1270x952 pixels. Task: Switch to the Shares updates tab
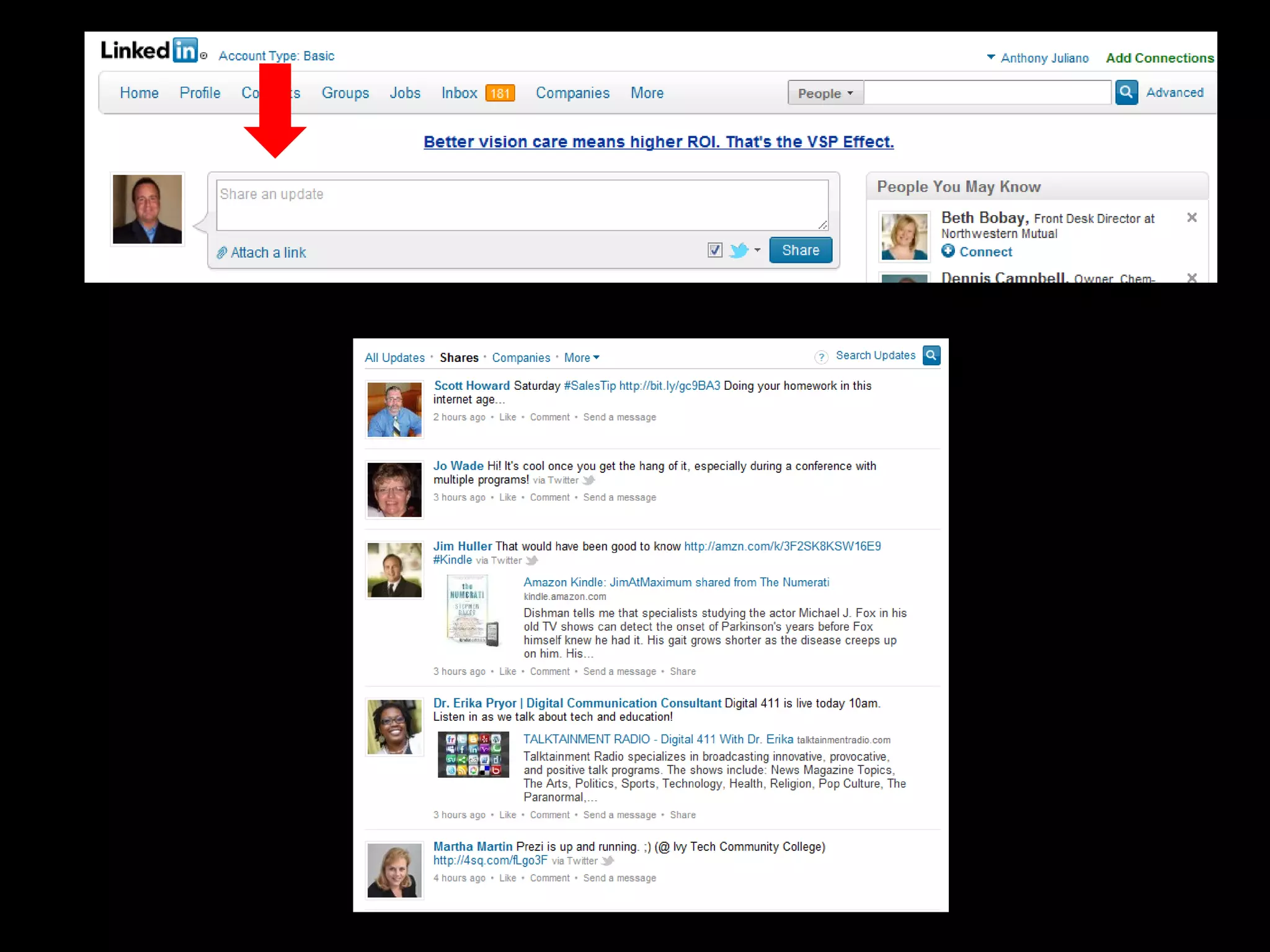tap(459, 358)
